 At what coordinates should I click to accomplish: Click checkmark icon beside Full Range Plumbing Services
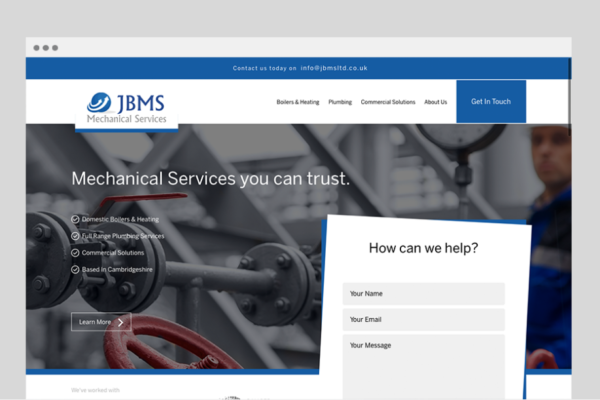point(75,236)
